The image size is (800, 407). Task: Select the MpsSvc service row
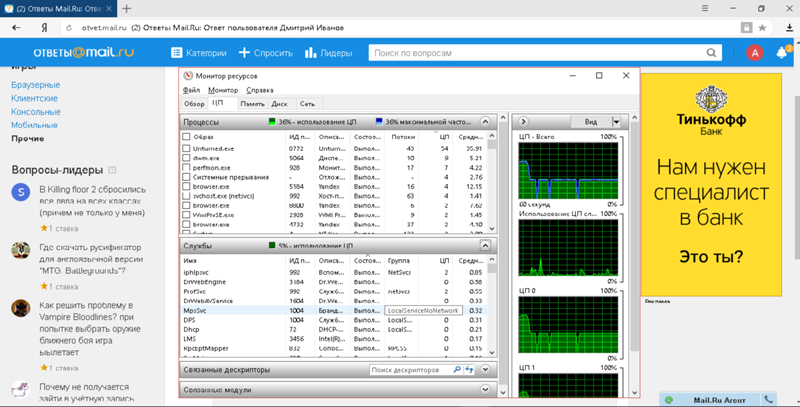pos(334,310)
